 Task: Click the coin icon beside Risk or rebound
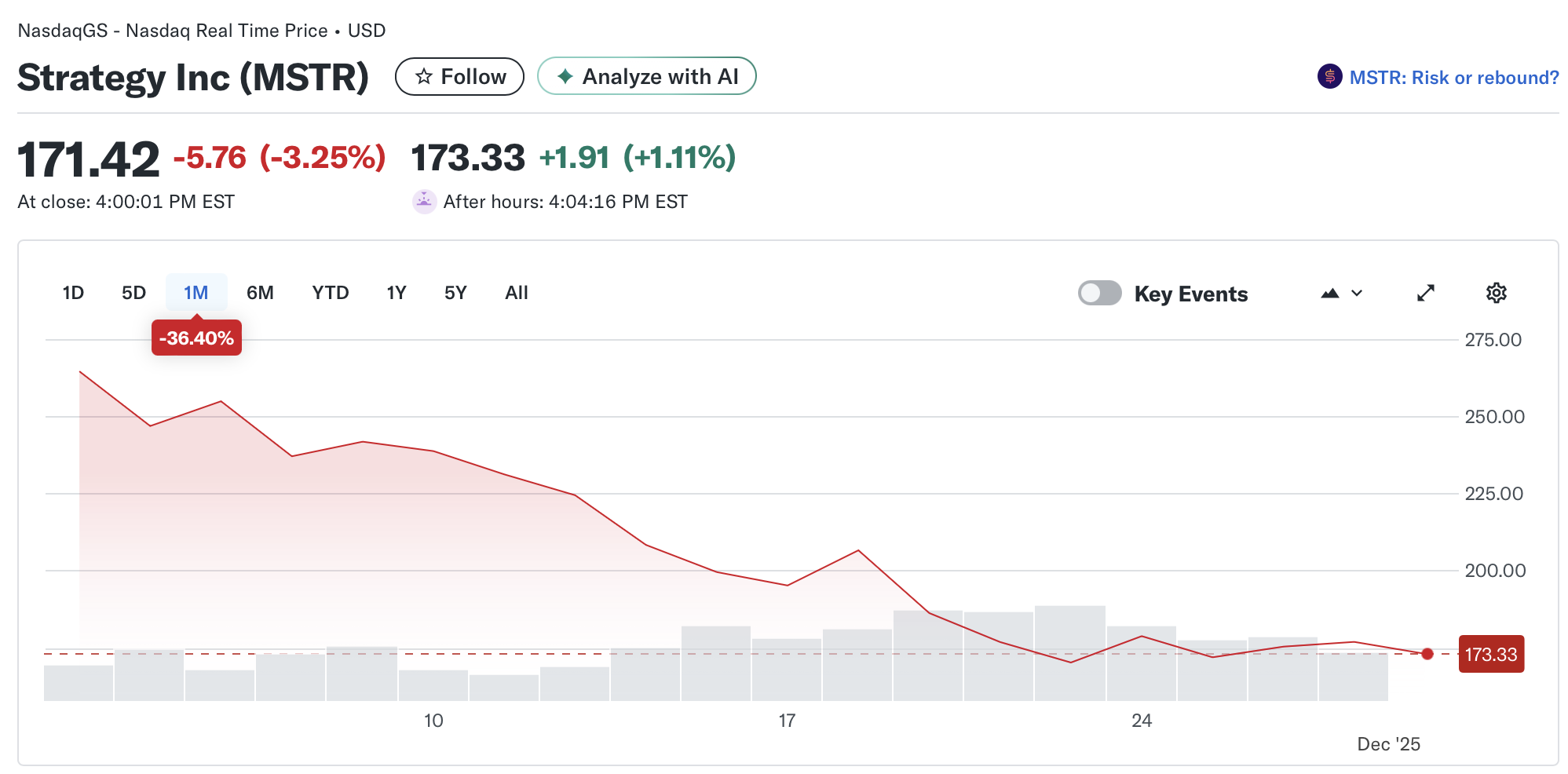point(1329,76)
